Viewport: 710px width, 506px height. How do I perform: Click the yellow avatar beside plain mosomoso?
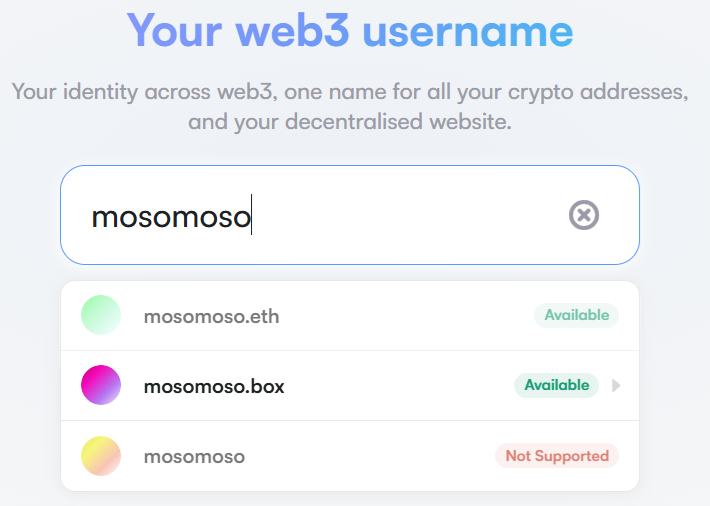point(101,456)
